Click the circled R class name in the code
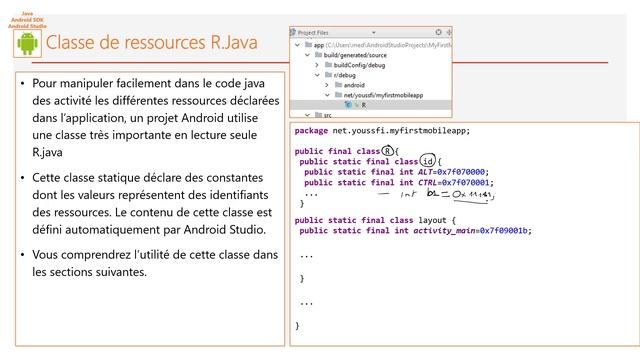Viewport: 640px width, 360px height. pyautogui.click(x=387, y=151)
